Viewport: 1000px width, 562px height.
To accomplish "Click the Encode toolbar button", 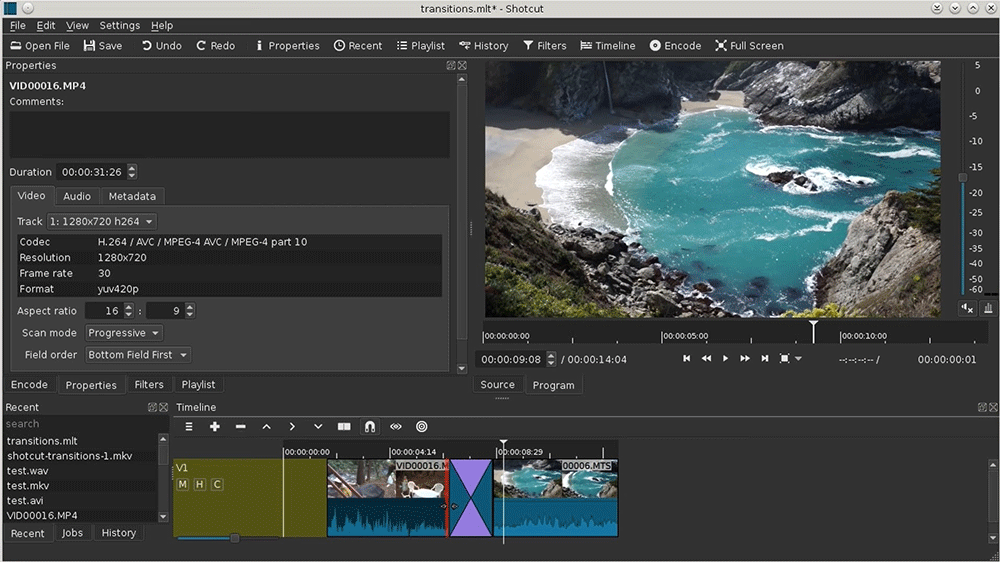I will 675,46.
